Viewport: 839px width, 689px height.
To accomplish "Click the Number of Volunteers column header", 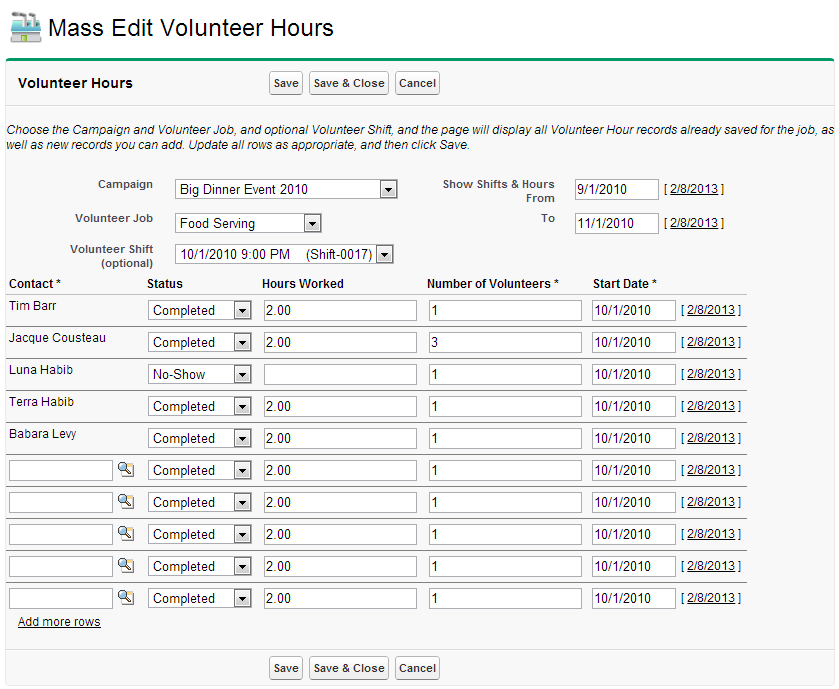I will pos(492,284).
